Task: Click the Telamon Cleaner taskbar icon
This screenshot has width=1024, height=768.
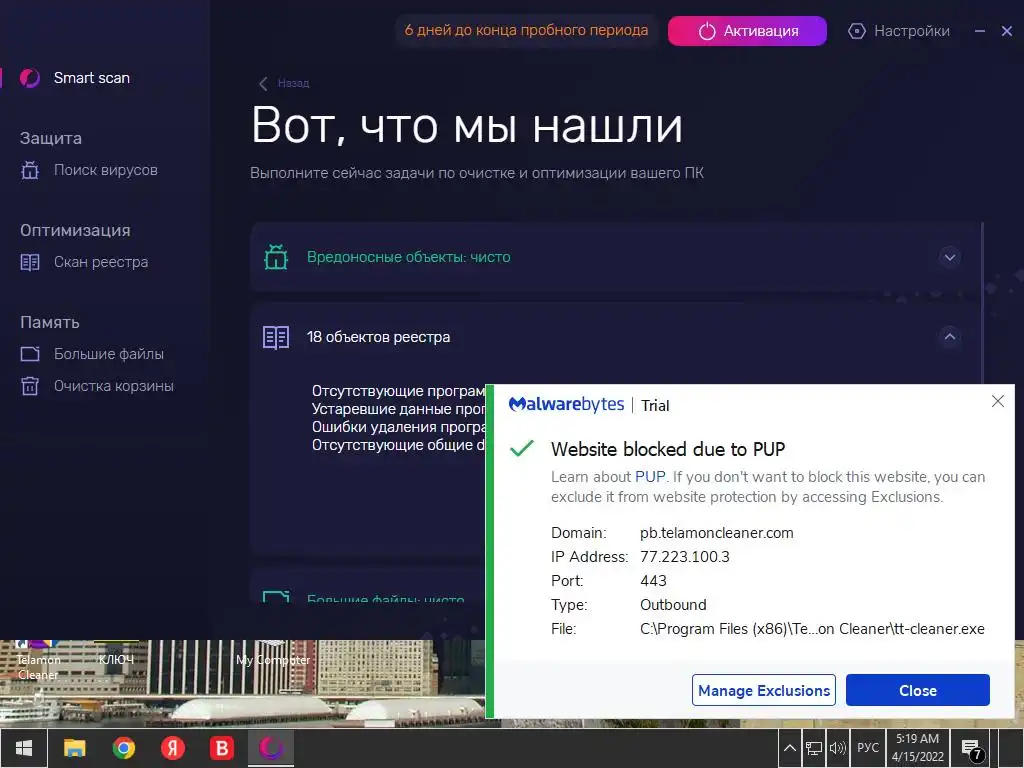Action: point(271,748)
